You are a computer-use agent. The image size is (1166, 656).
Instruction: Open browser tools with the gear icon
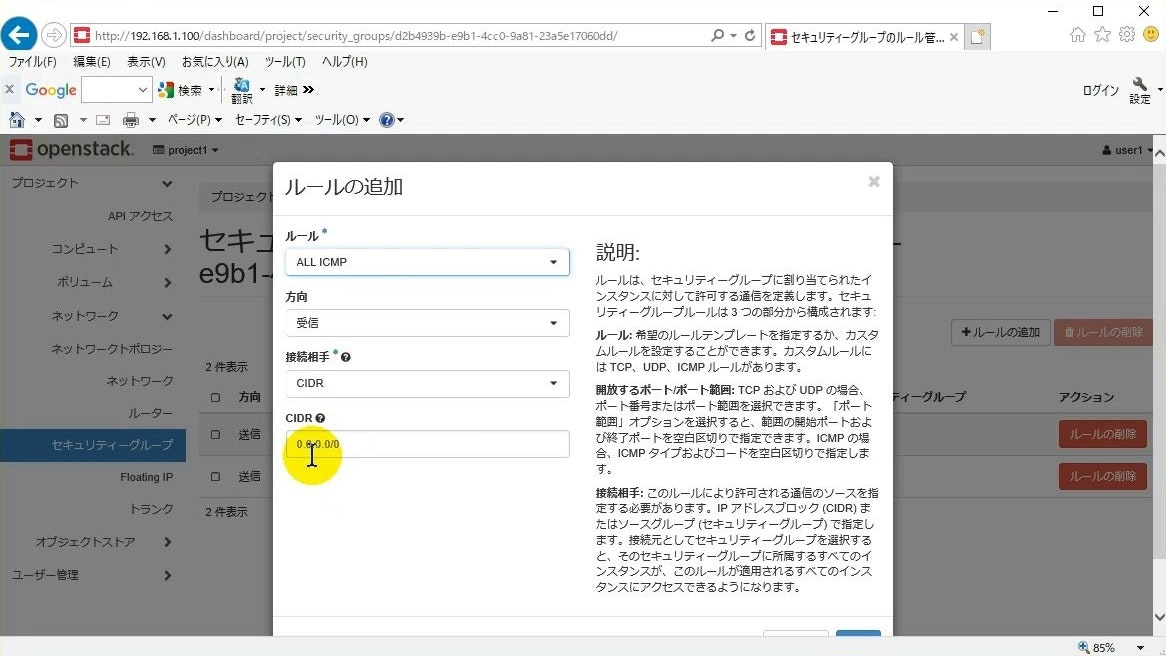click(1127, 34)
